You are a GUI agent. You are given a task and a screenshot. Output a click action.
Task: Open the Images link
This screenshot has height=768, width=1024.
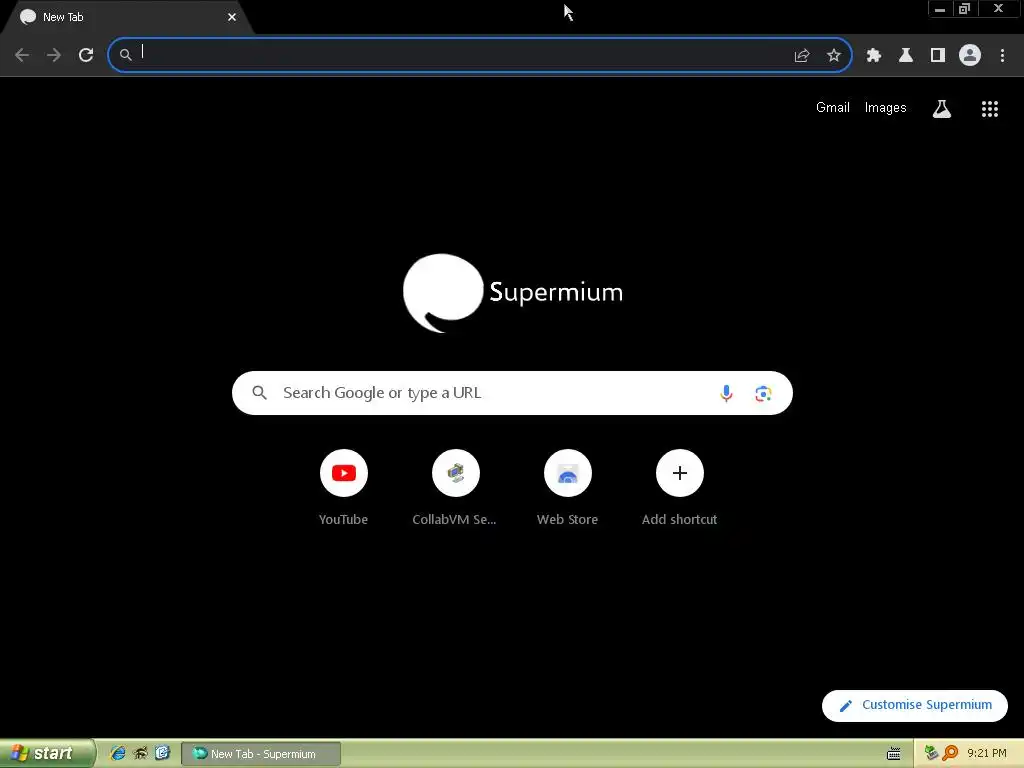coord(886,108)
